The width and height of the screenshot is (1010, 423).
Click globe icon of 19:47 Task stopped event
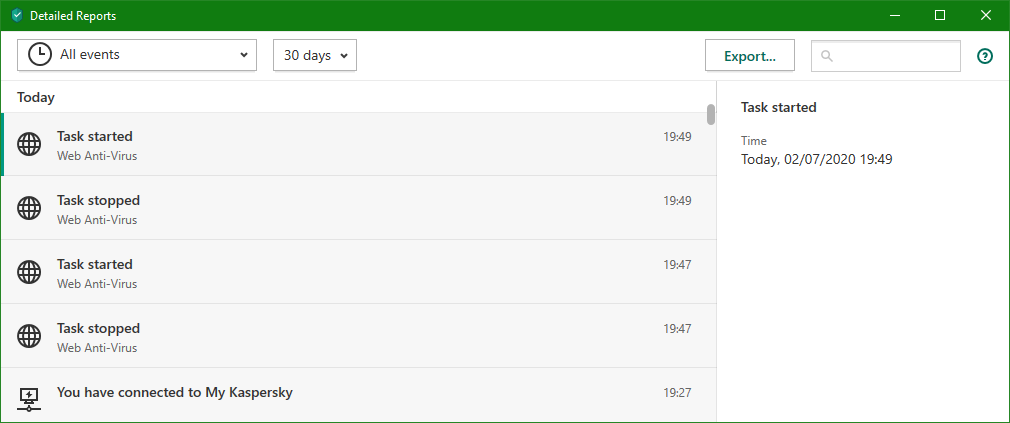point(30,336)
